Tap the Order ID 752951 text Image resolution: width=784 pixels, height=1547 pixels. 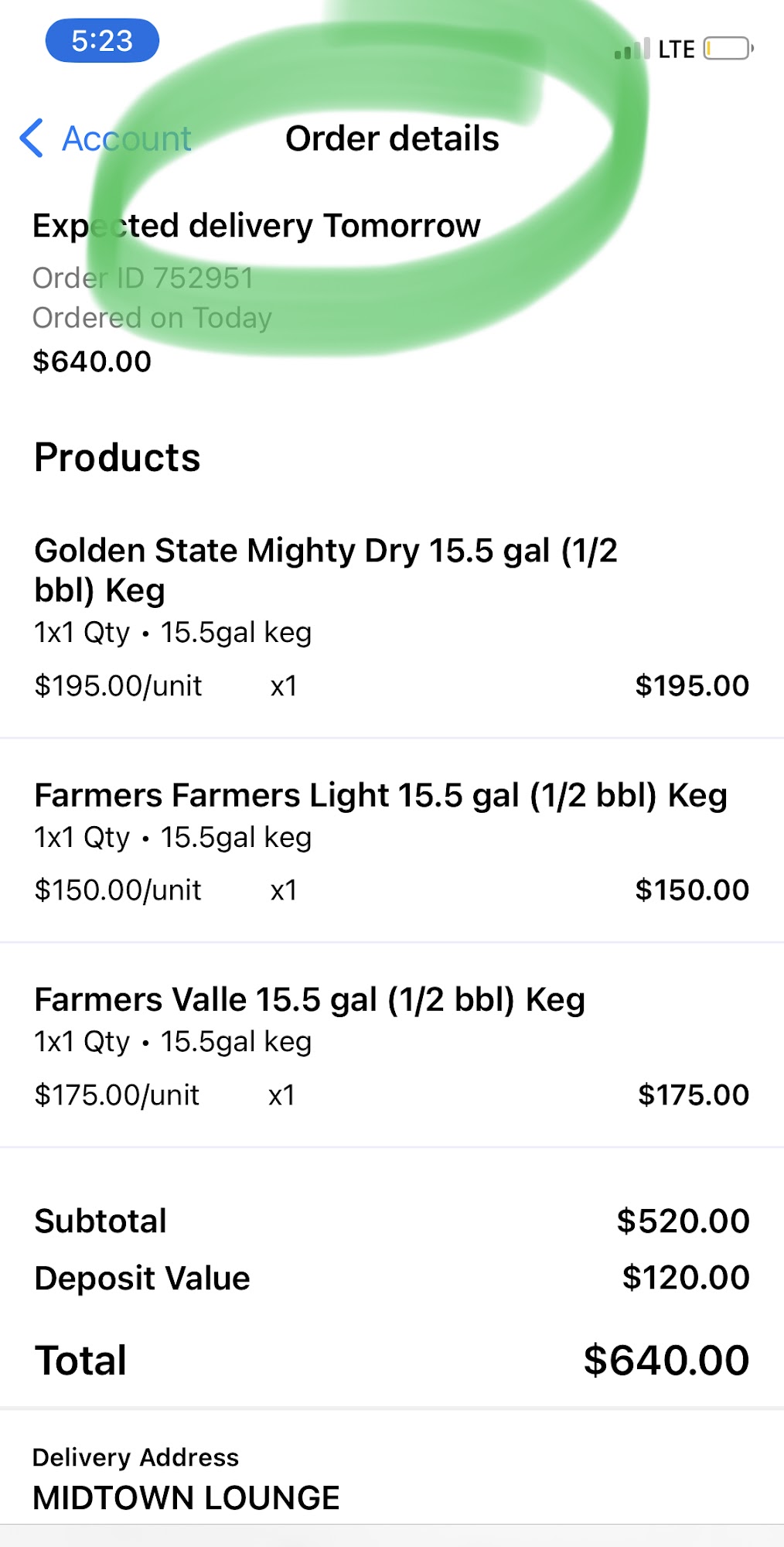click(x=143, y=278)
